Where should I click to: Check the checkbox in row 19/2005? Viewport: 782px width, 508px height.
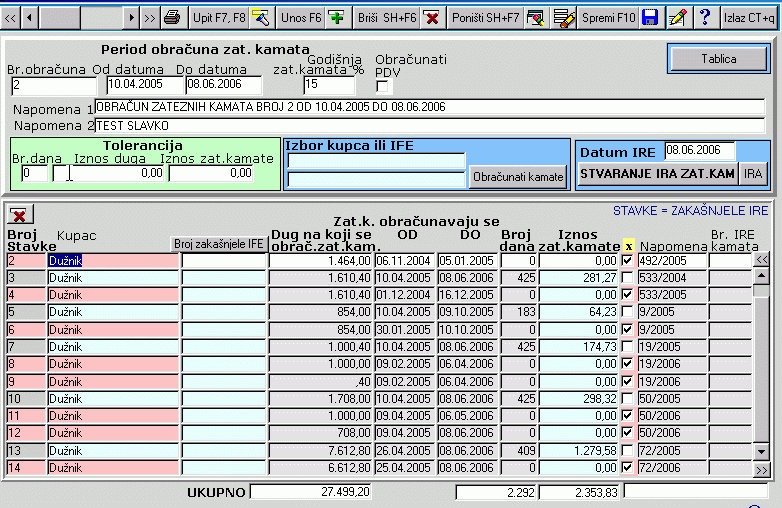click(x=628, y=346)
